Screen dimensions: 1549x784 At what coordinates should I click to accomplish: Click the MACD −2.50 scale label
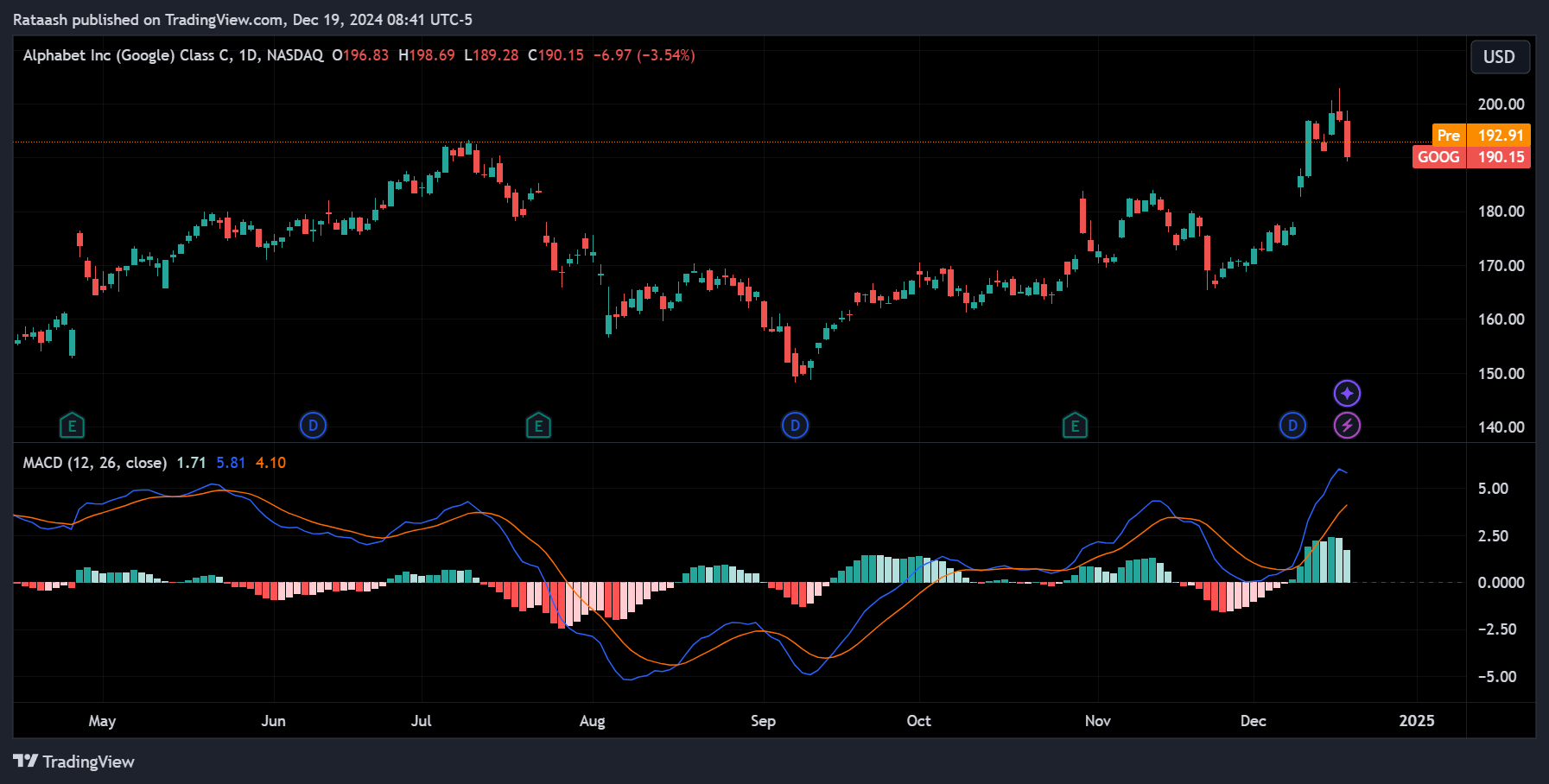pos(1497,629)
